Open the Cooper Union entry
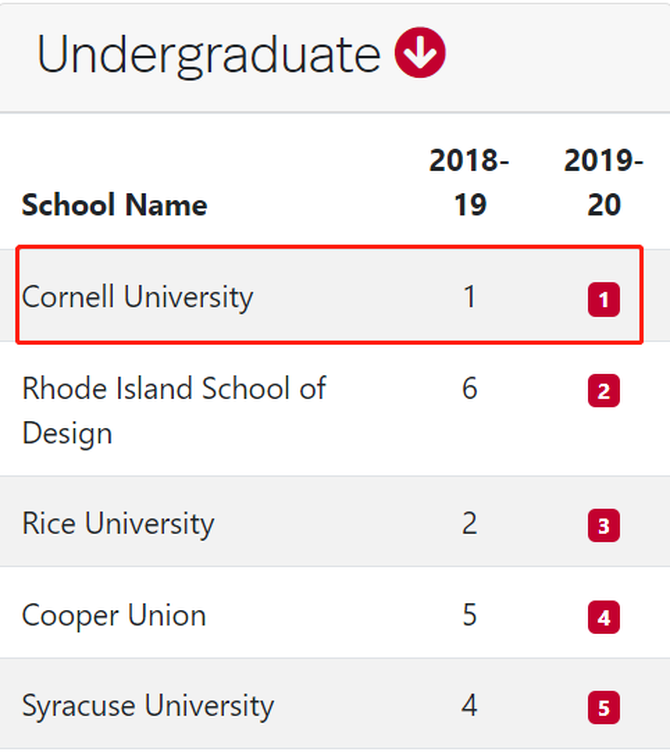This screenshot has height=752, width=670. coord(114,615)
